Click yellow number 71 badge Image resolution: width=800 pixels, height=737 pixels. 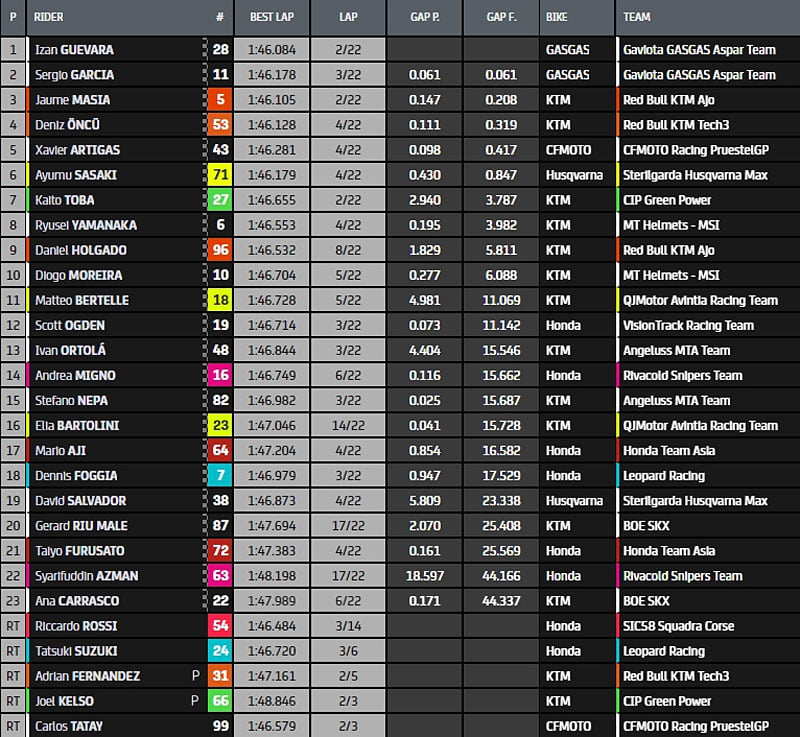(x=219, y=175)
